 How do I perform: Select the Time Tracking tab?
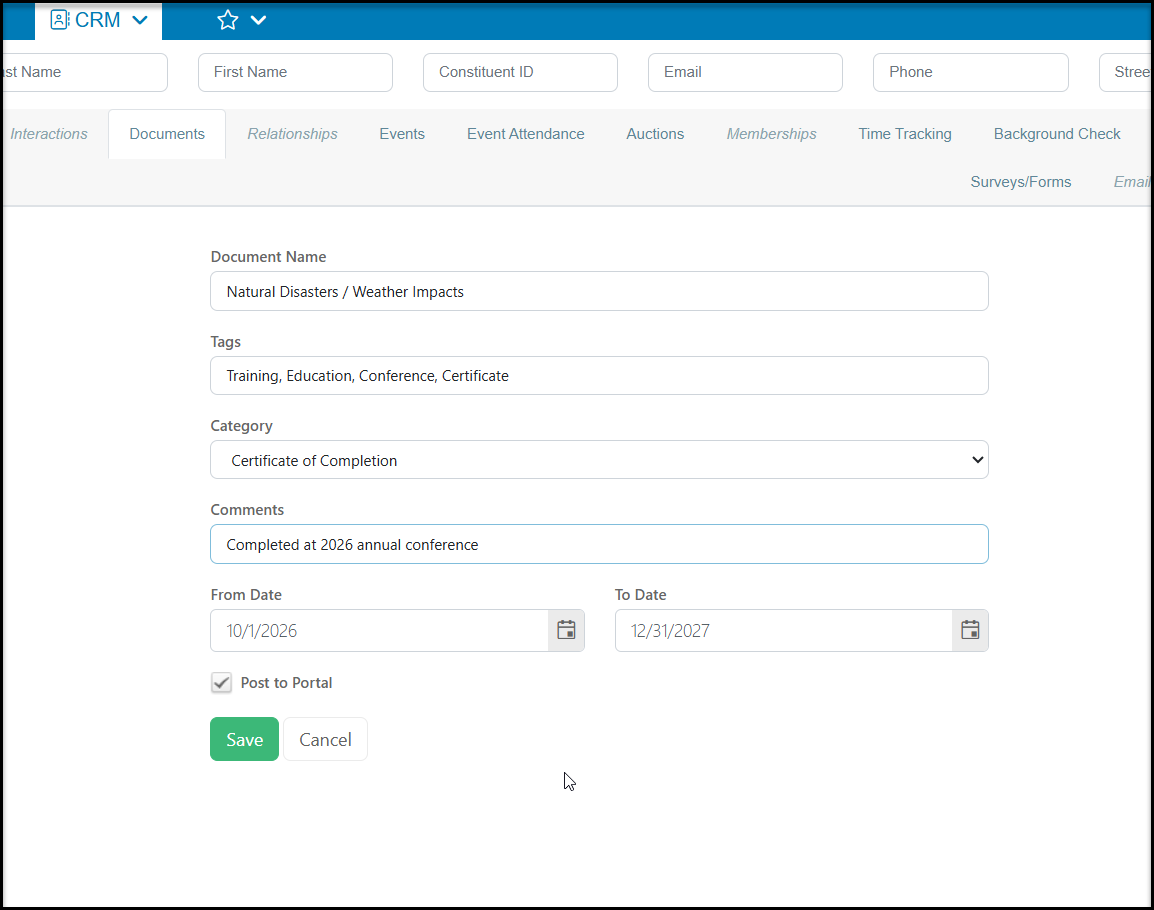905,134
